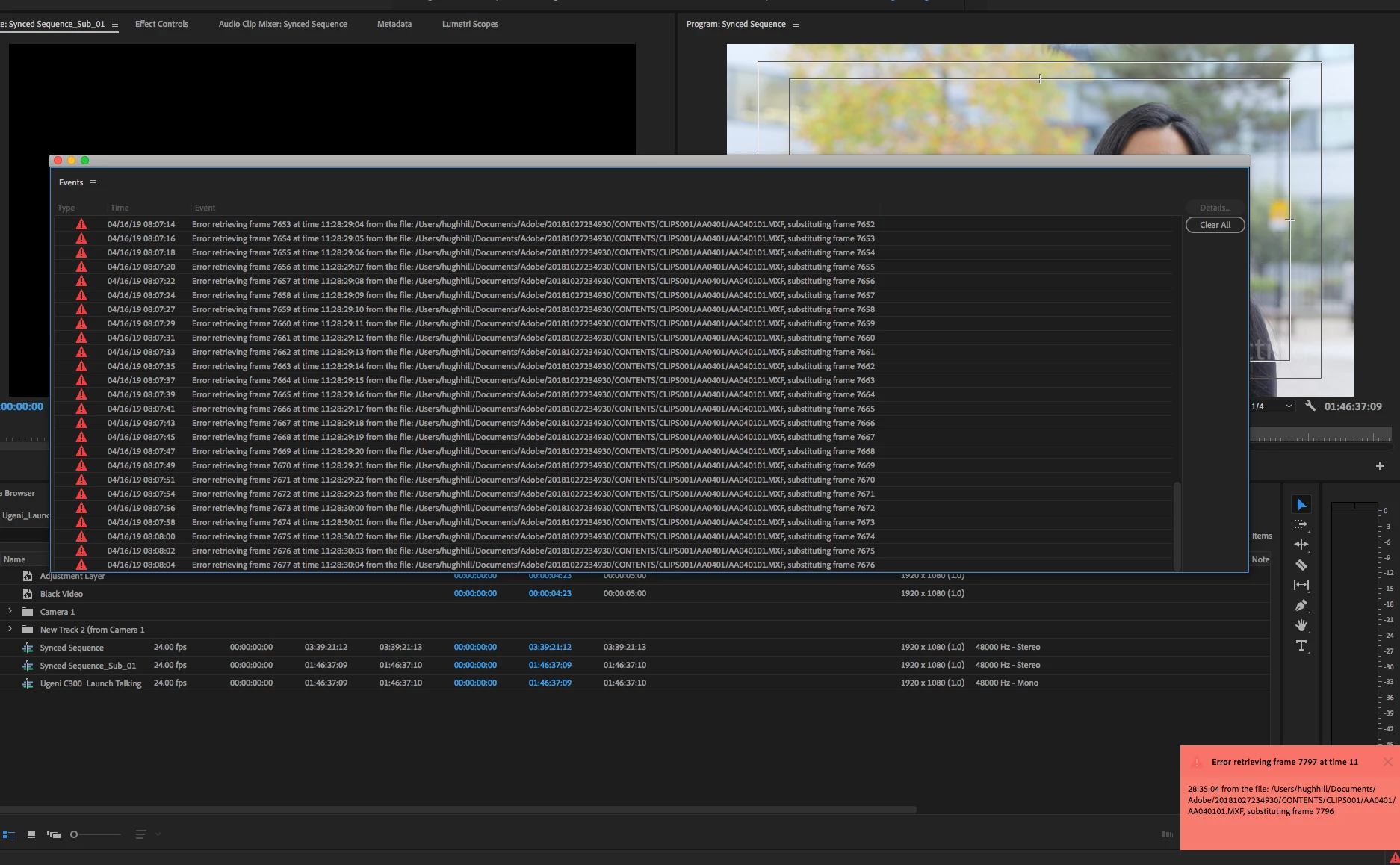This screenshot has height=865, width=1400.
Task: Click the Events panel vertical scrollbar
Action: [x=1177, y=526]
